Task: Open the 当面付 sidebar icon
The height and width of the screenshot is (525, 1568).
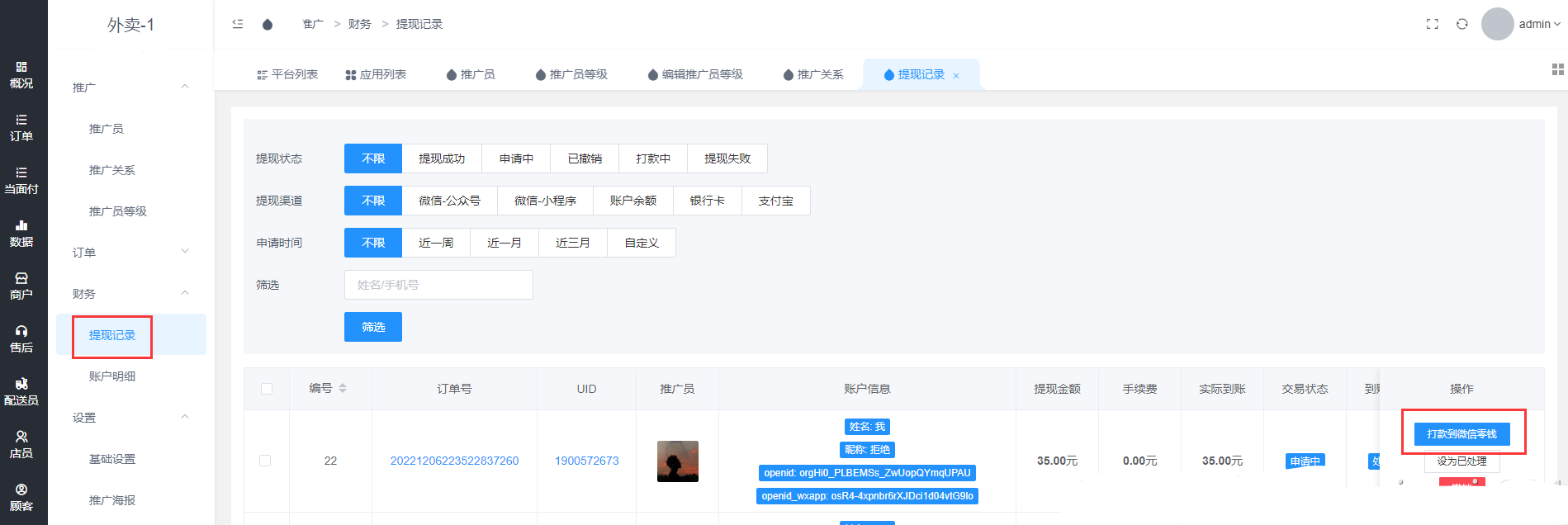Action: pyautogui.click(x=21, y=180)
